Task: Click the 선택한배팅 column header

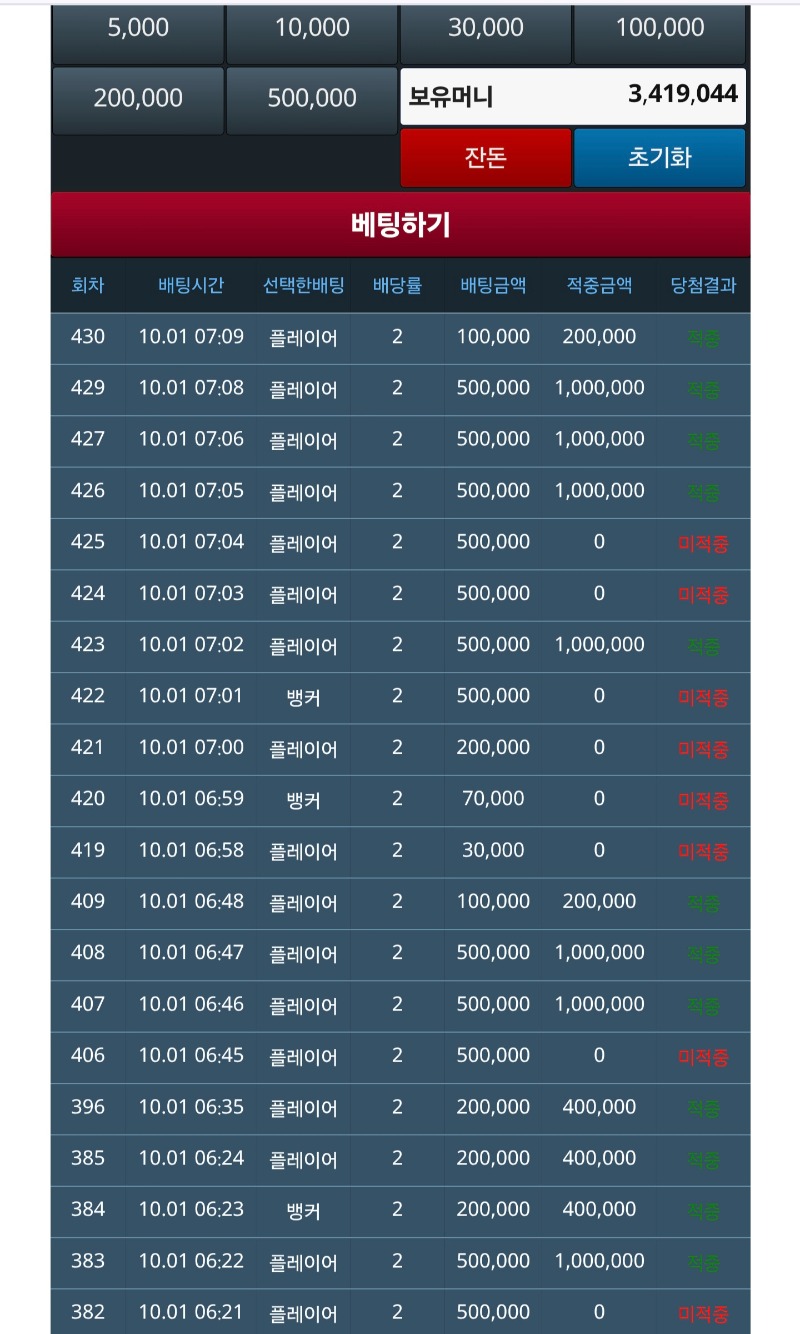Action: pyautogui.click(x=303, y=285)
